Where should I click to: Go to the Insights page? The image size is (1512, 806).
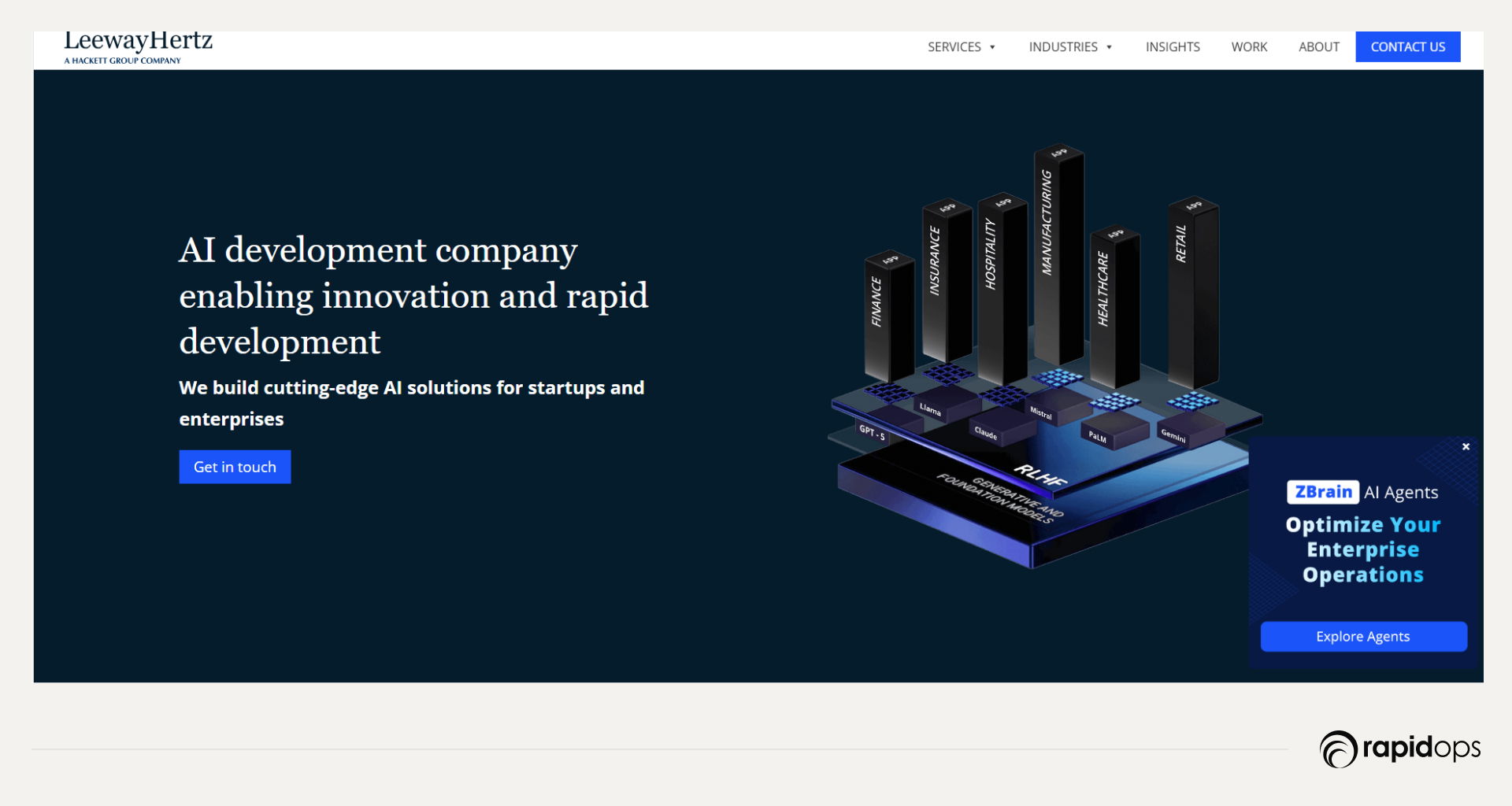[1172, 47]
